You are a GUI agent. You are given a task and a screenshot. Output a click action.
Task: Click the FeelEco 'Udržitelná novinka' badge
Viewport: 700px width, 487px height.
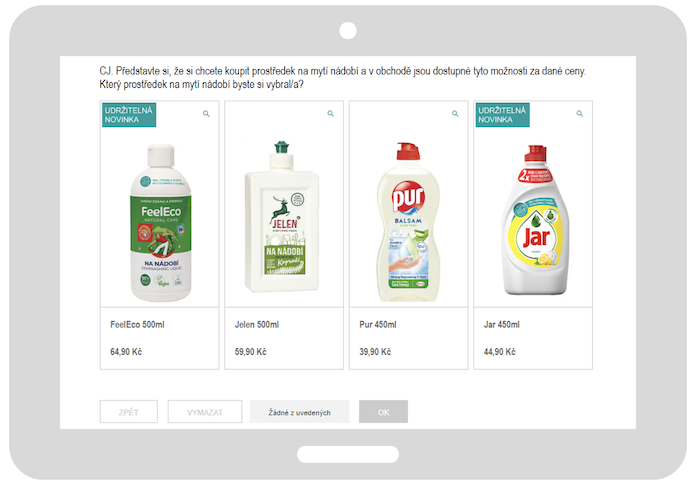point(129,115)
